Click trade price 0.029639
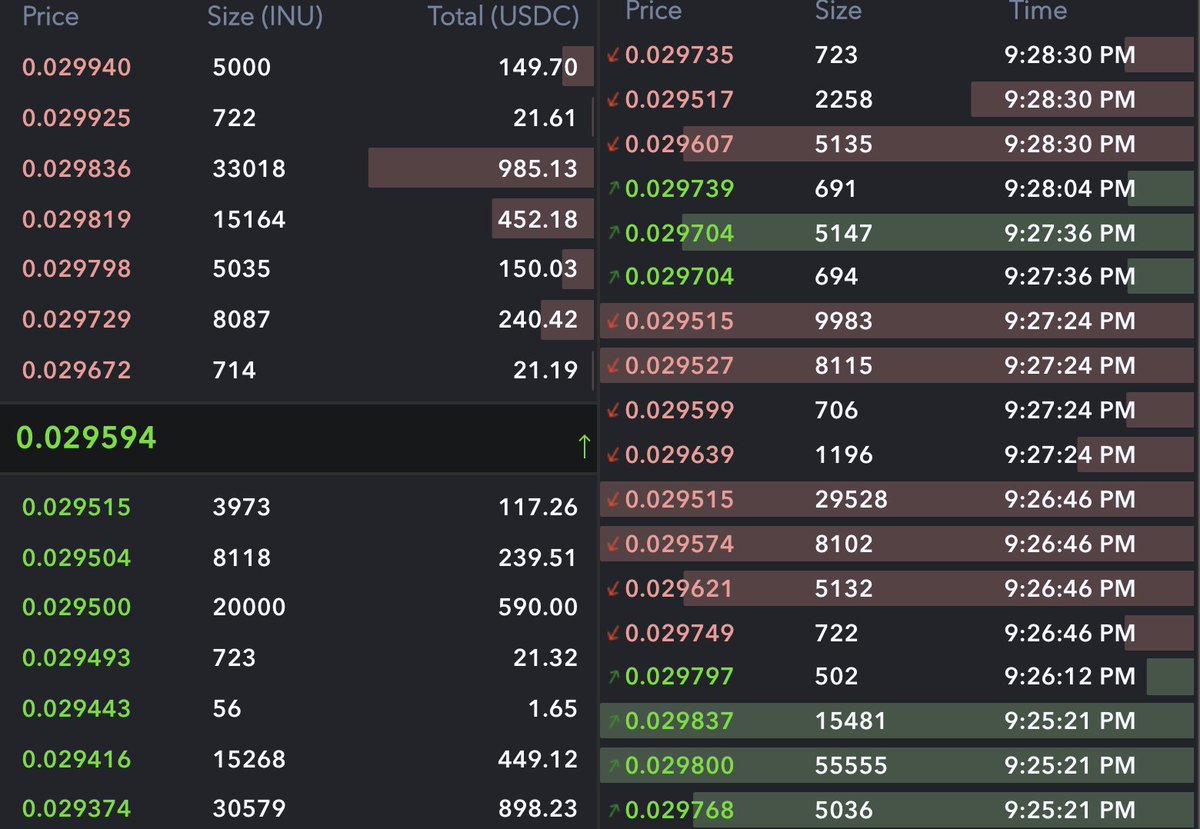Image resolution: width=1200 pixels, height=829 pixels. click(679, 455)
